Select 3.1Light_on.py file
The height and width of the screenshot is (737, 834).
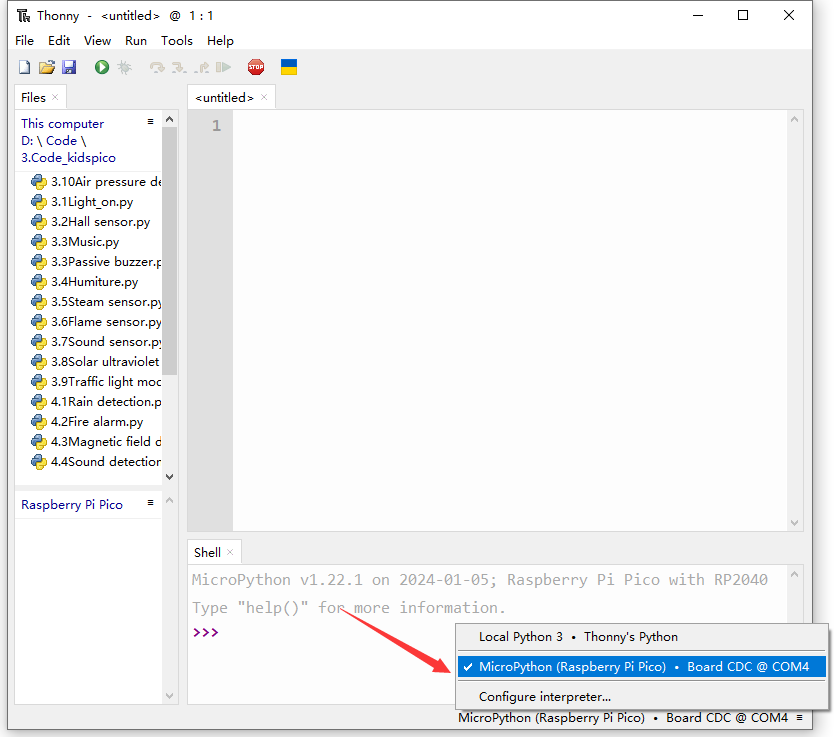point(82,202)
